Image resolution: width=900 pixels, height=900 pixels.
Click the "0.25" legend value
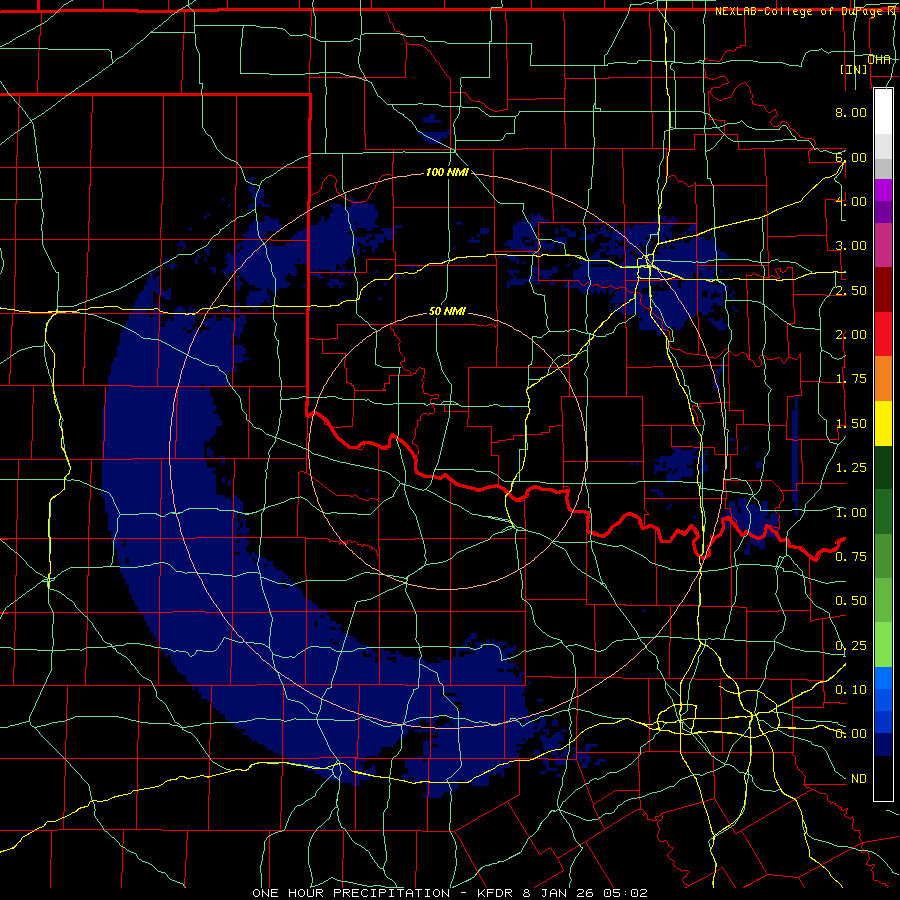pyautogui.click(x=851, y=646)
